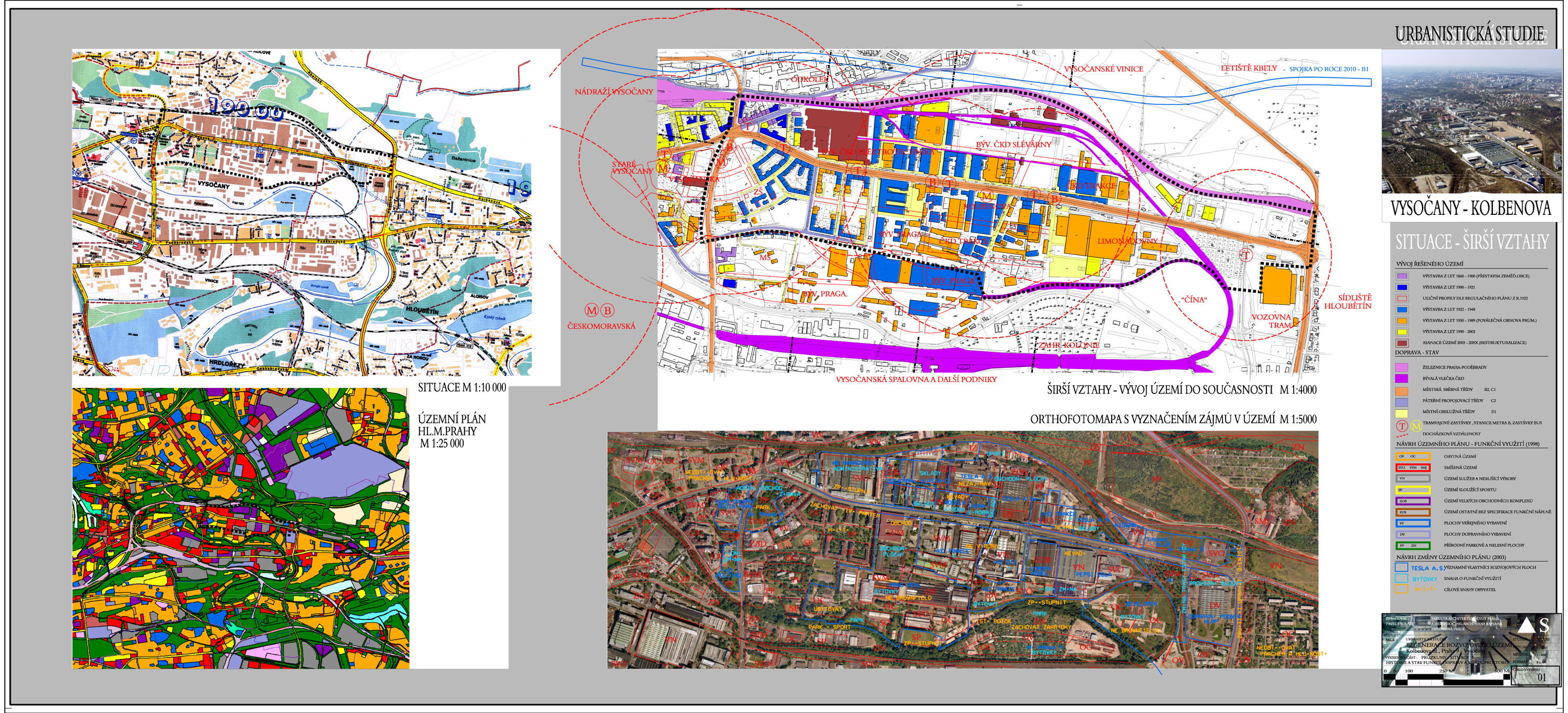Select the green PP ZN park areas box

tap(1413, 546)
